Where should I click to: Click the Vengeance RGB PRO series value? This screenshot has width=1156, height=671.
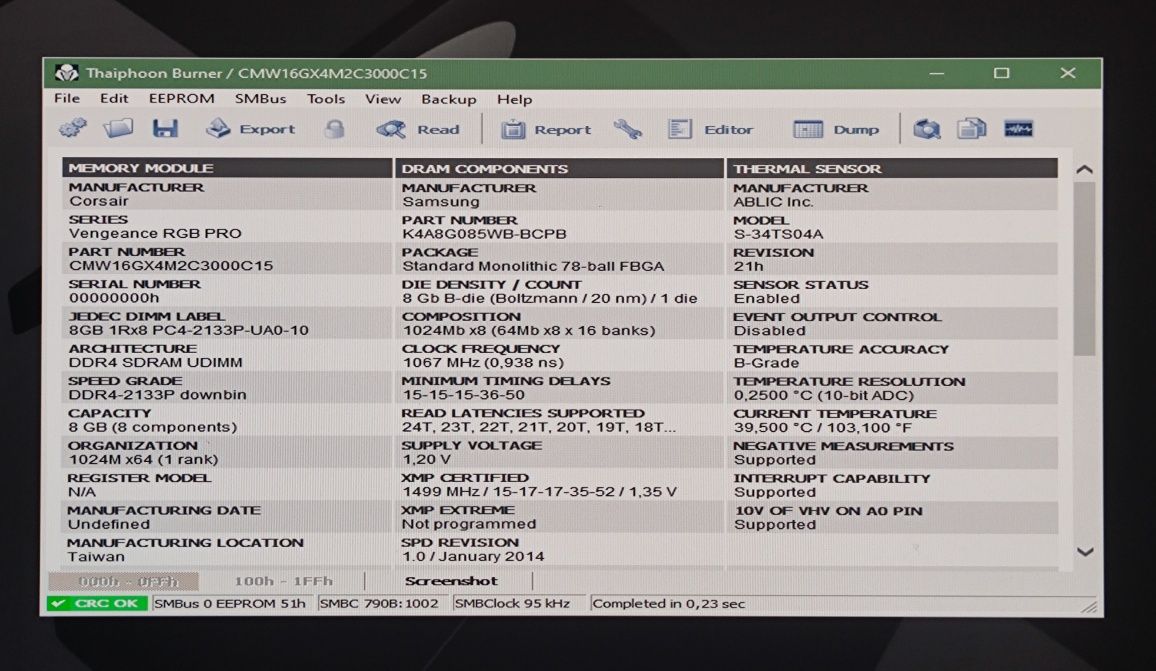(155, 233)
